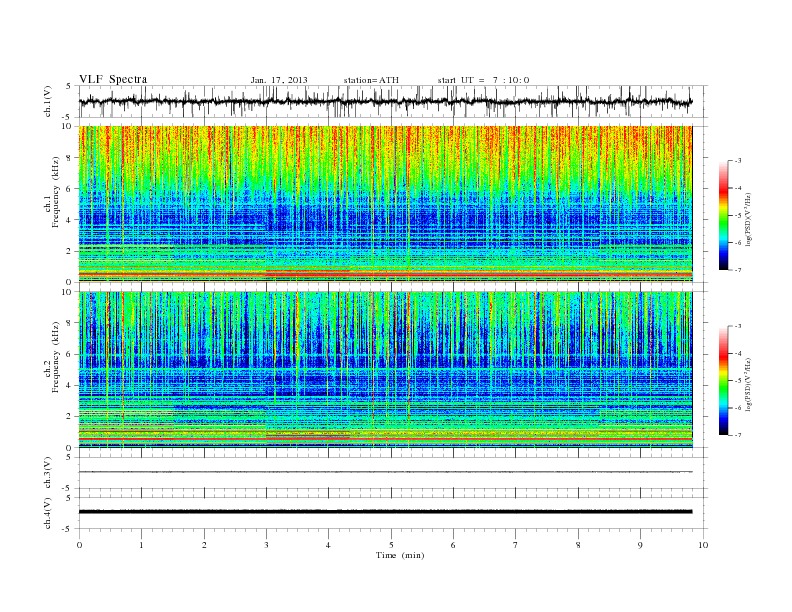The image size is (792, 612).
Task: Click the "ch.1(V)" axis label
Action: (x=48, y=101)
